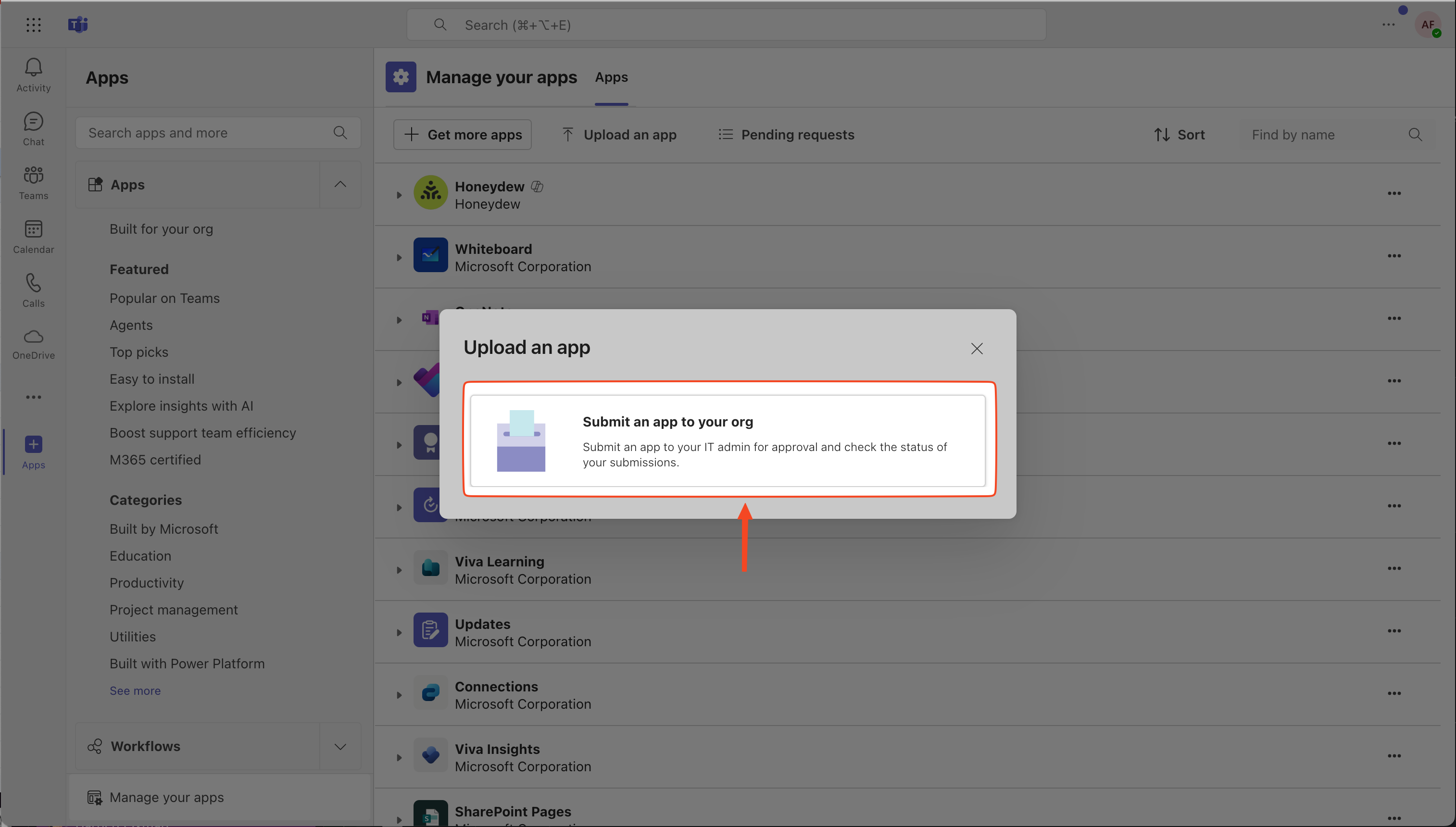Click the Get more apps button
This screenshot has height=827, width=1456.
[x=462, y=135]
